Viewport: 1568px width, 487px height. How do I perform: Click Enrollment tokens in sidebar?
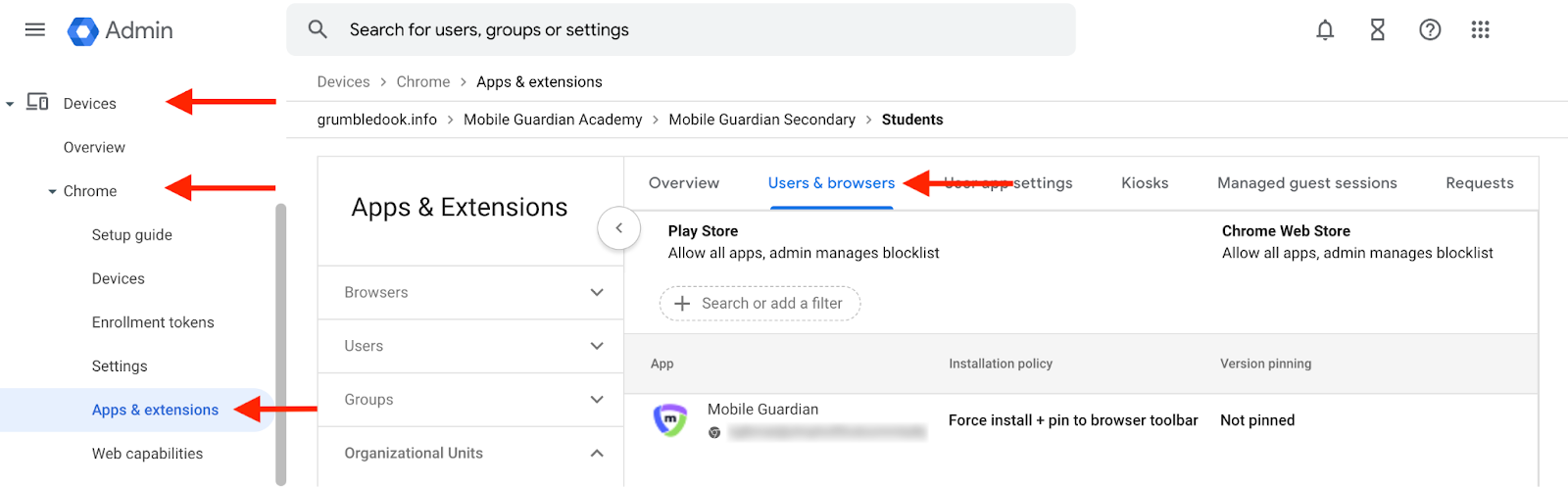pyautogui.click(x=153, y=322)
